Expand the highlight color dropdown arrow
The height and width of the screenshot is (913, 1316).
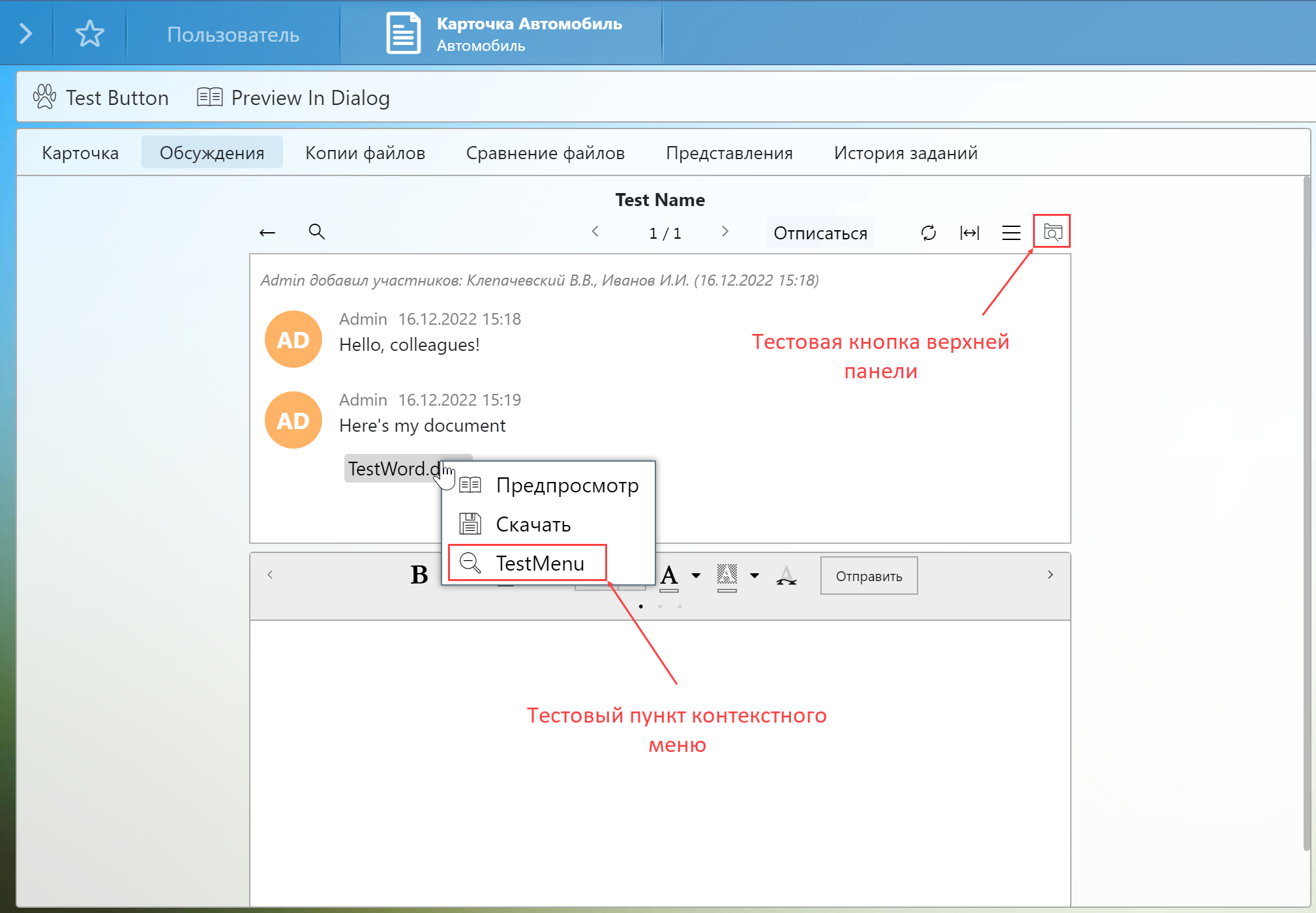coord(755,575)
